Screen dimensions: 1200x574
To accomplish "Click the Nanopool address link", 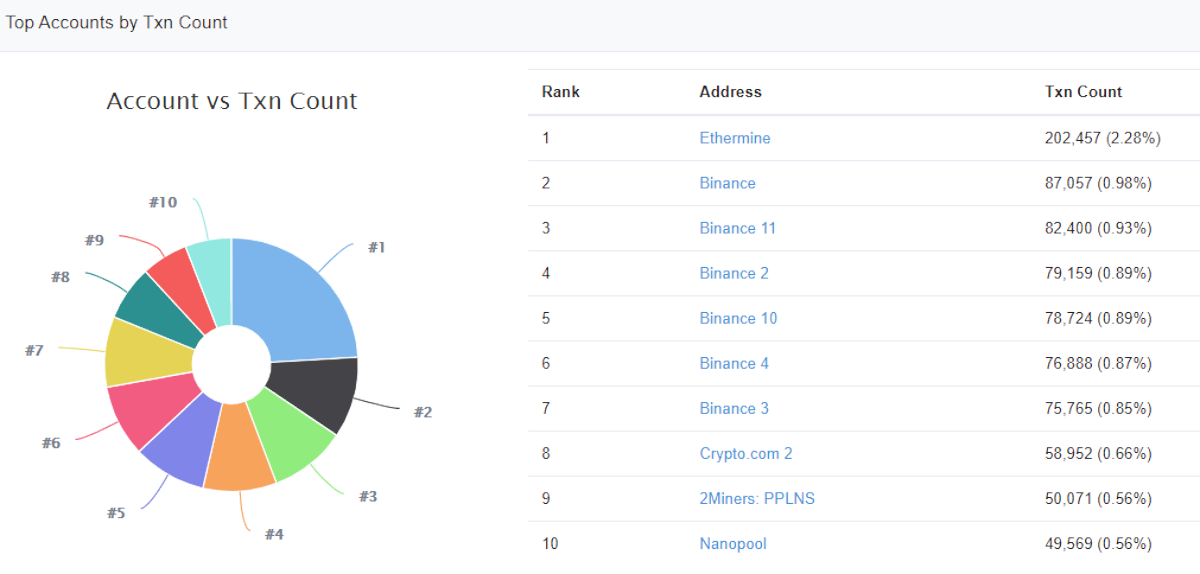I will (733, 544).
